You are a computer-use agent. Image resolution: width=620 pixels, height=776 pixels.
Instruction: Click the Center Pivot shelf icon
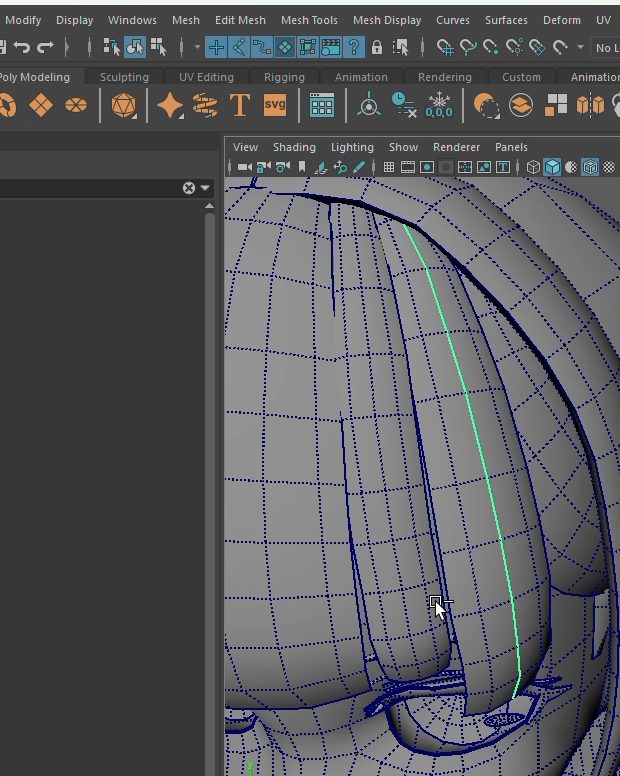(x=369, y=105)
